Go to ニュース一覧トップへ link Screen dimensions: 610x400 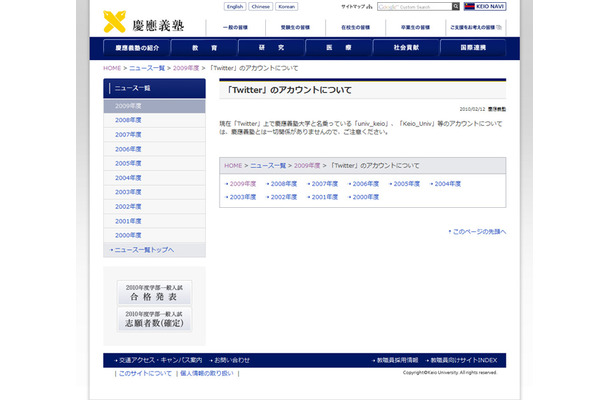tap(142, 250)
